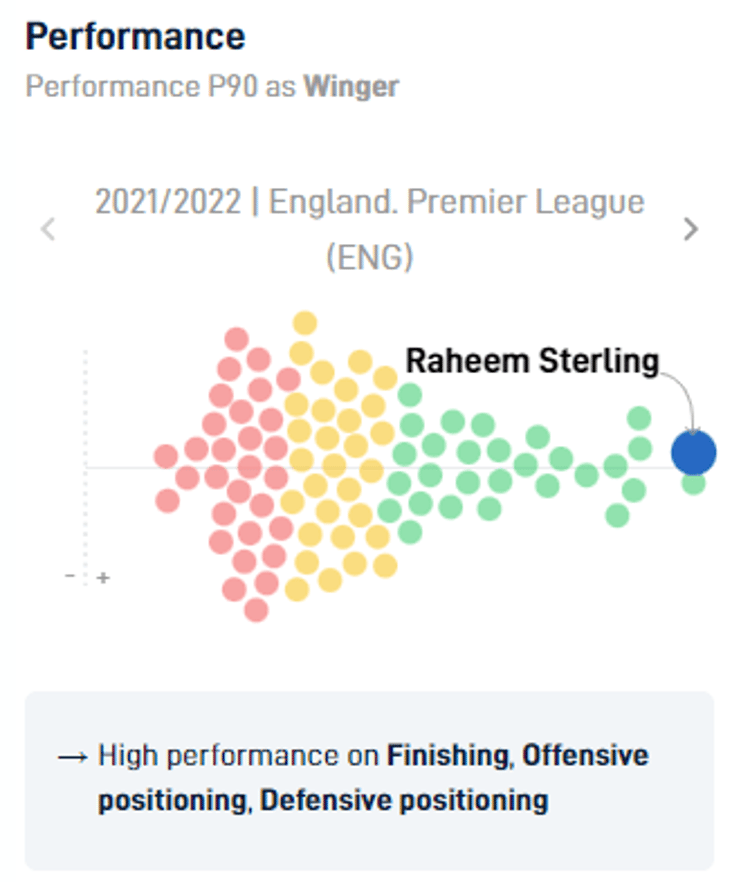Image resolution: width=750 pixels, height=882 pixels.
Task: Click the Performance heading
Action: click(x=138, y=36)
